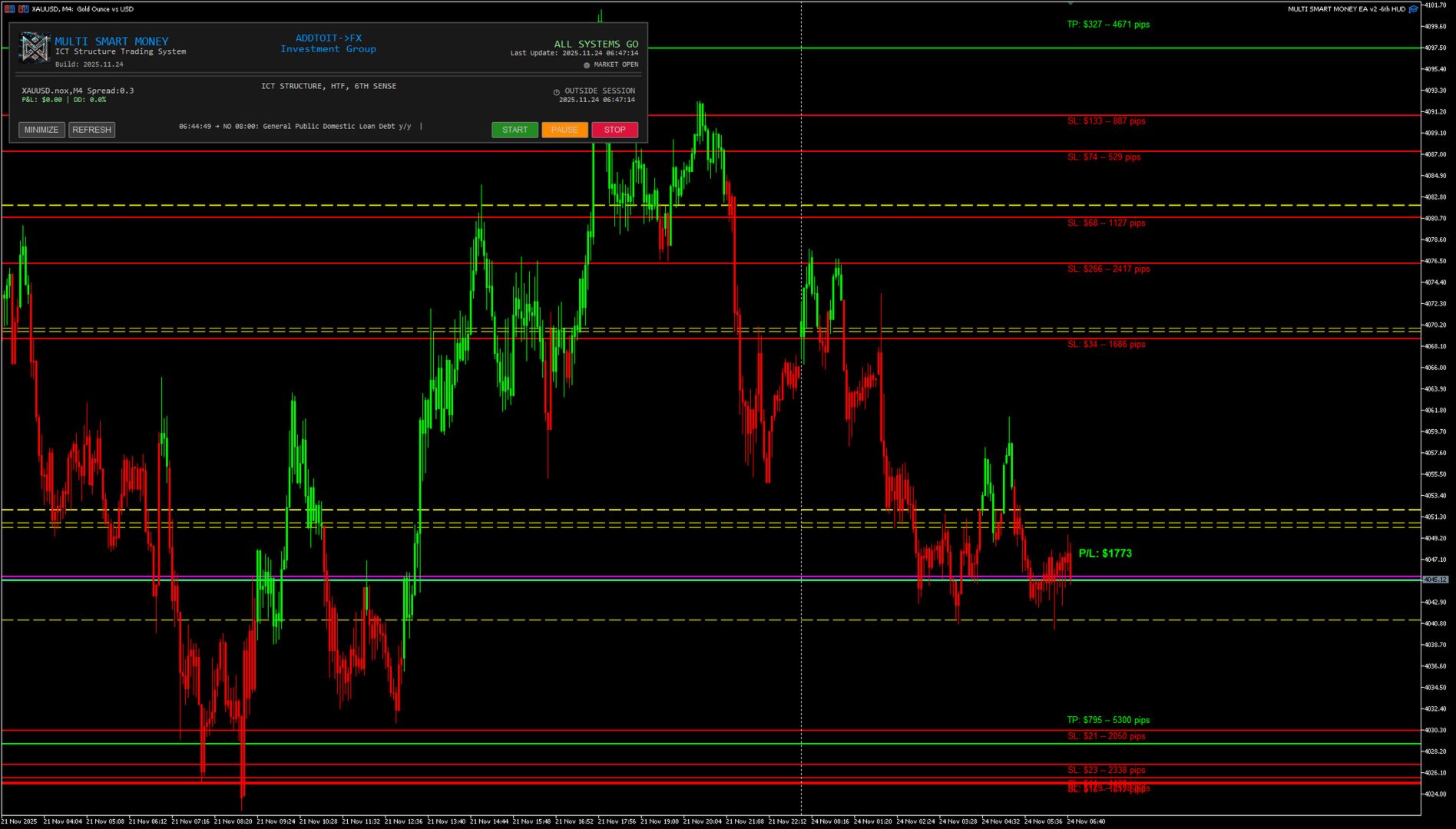Click the 'TP: $327 -- 4671 pips' label
The image size is (1456, 829).
(x=1108, y=25)
